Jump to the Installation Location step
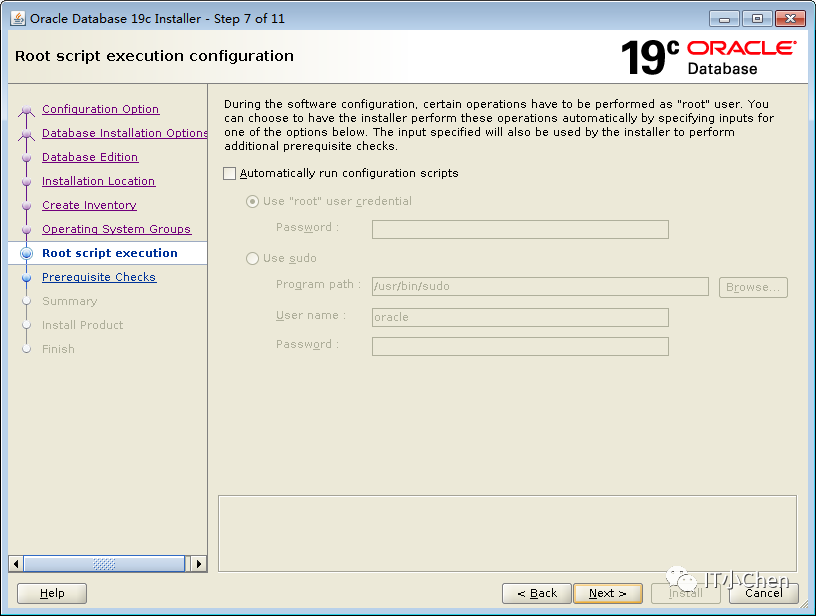Image resolution: width=816 pixels, height=616 pixels. 98,181
